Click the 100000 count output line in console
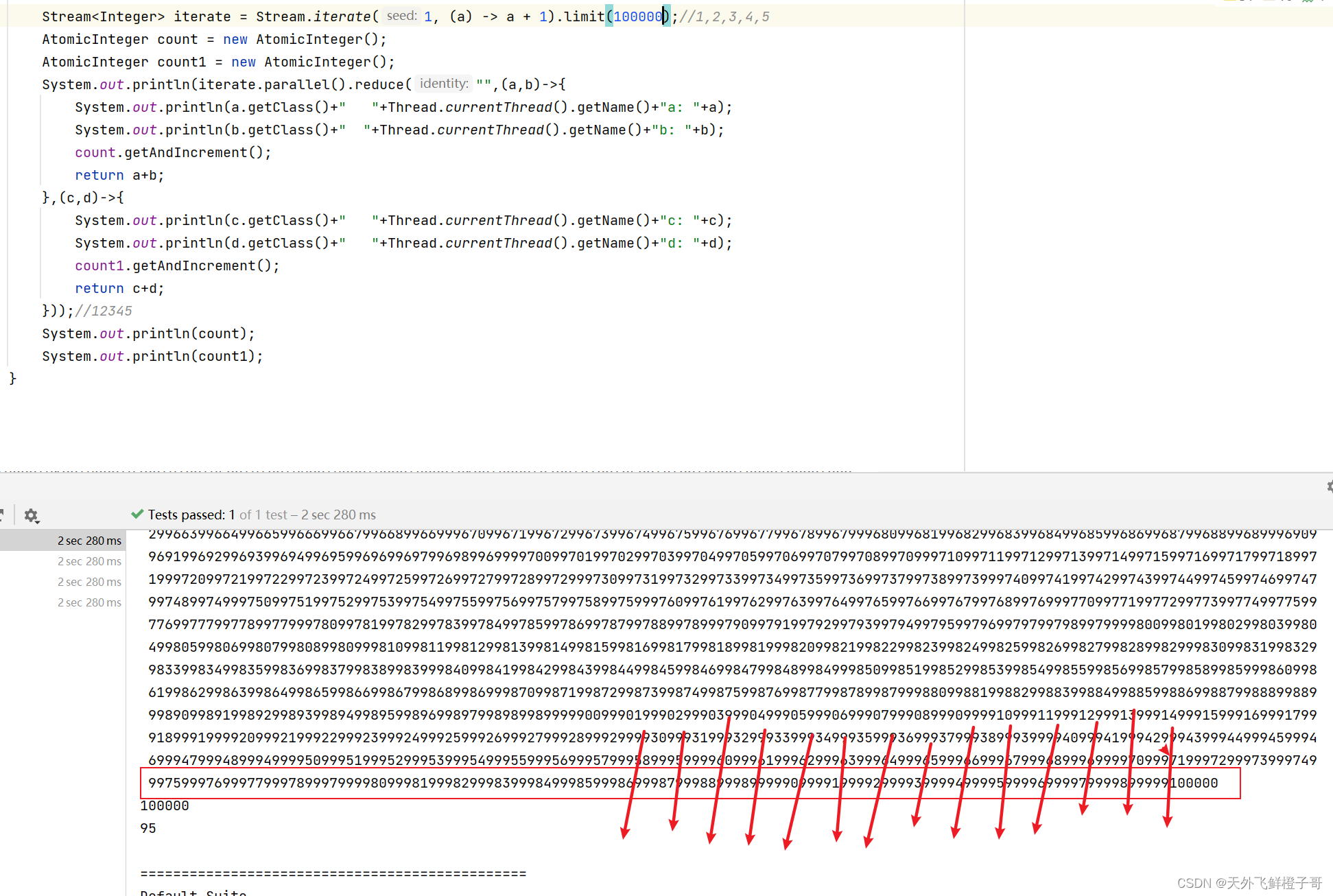1333x896 pixels. 165,805
